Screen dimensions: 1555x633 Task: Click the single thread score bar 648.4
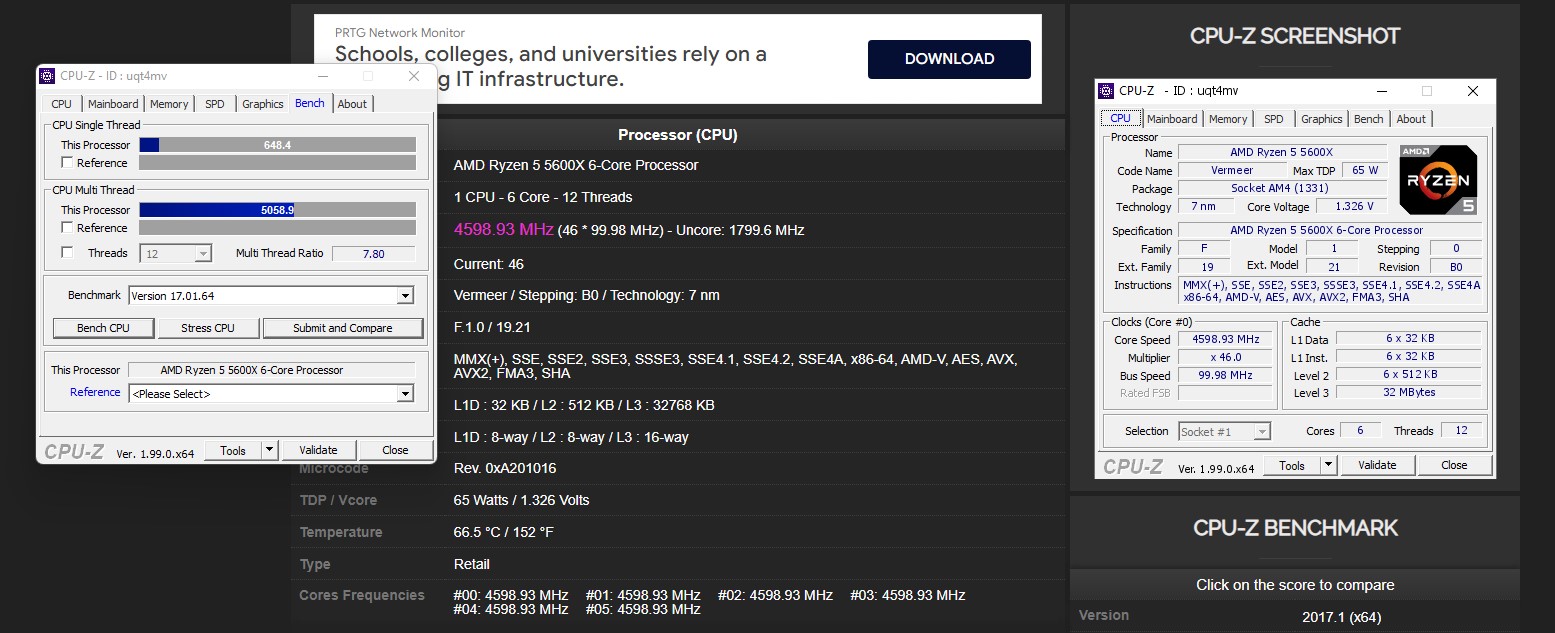point(277,145)
